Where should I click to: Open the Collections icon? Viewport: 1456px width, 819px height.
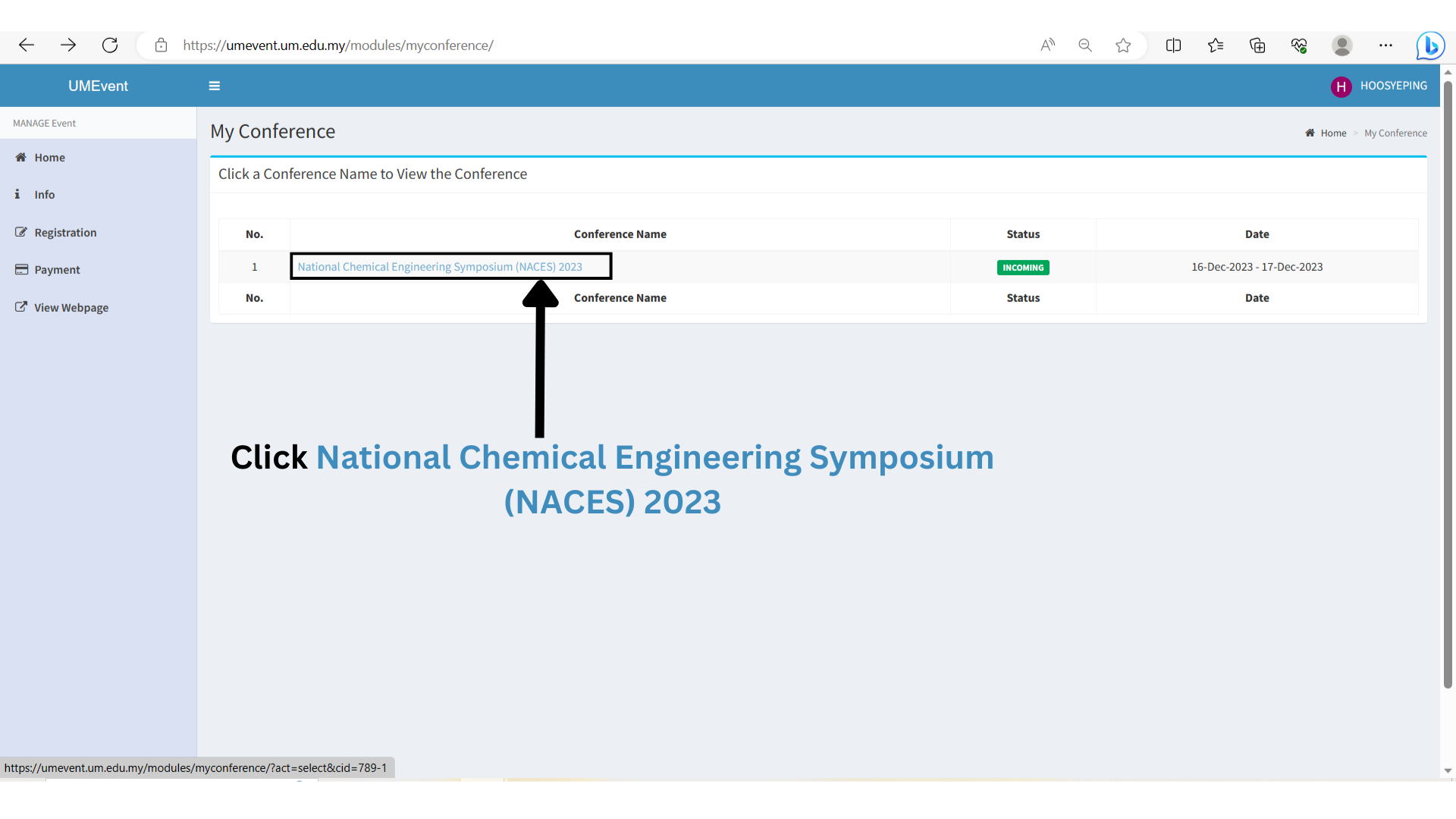coord(1257,45)
